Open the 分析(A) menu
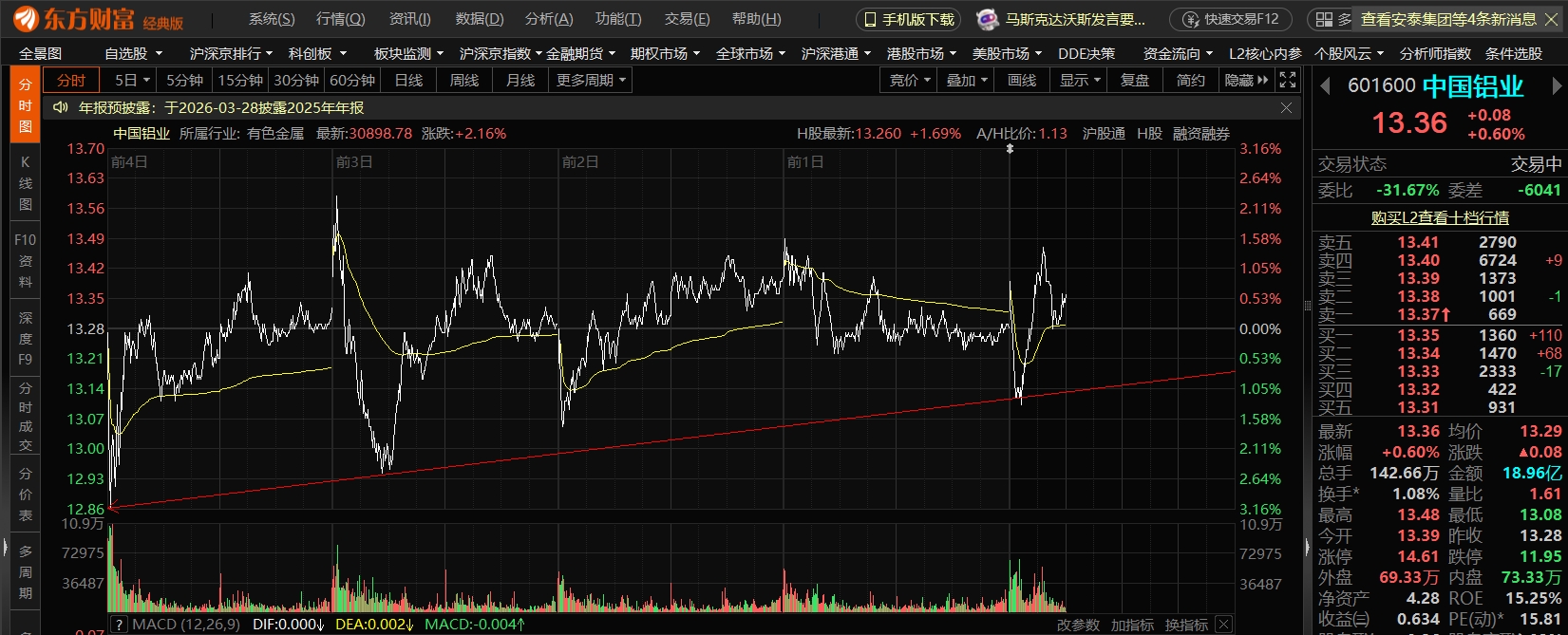The image size is (1568, 635). (x=549, y=19)
